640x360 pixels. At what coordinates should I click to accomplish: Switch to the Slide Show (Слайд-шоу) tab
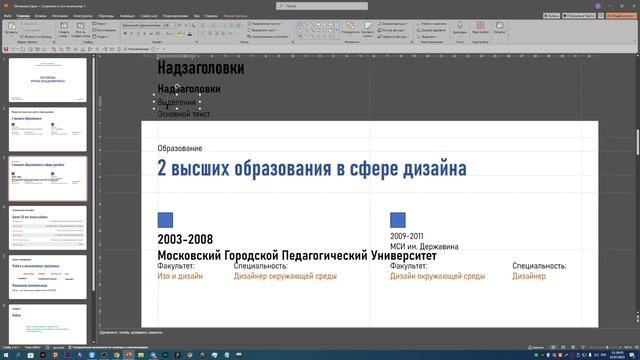click(149, 16)
